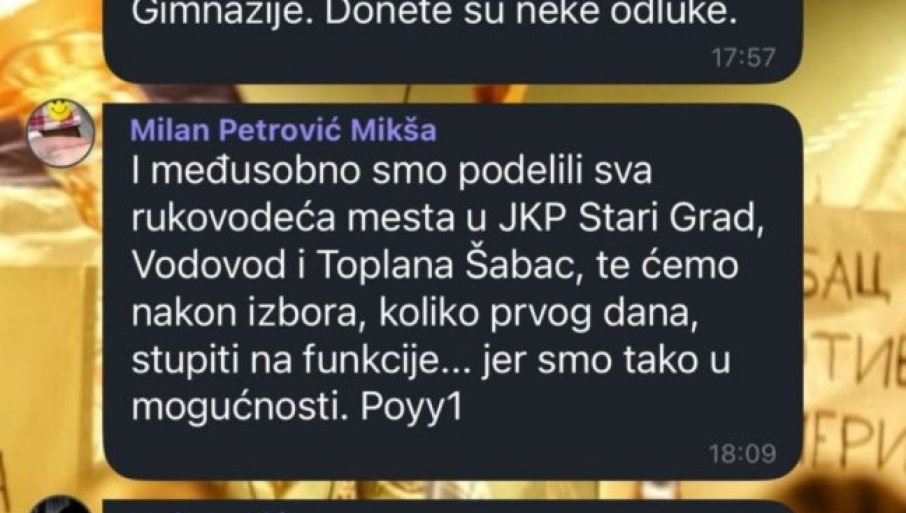Screen dimensions: 906x513
Task: Tap the 18:09 message timestamp
Action: pyautogui.click(x=742, y=453)
